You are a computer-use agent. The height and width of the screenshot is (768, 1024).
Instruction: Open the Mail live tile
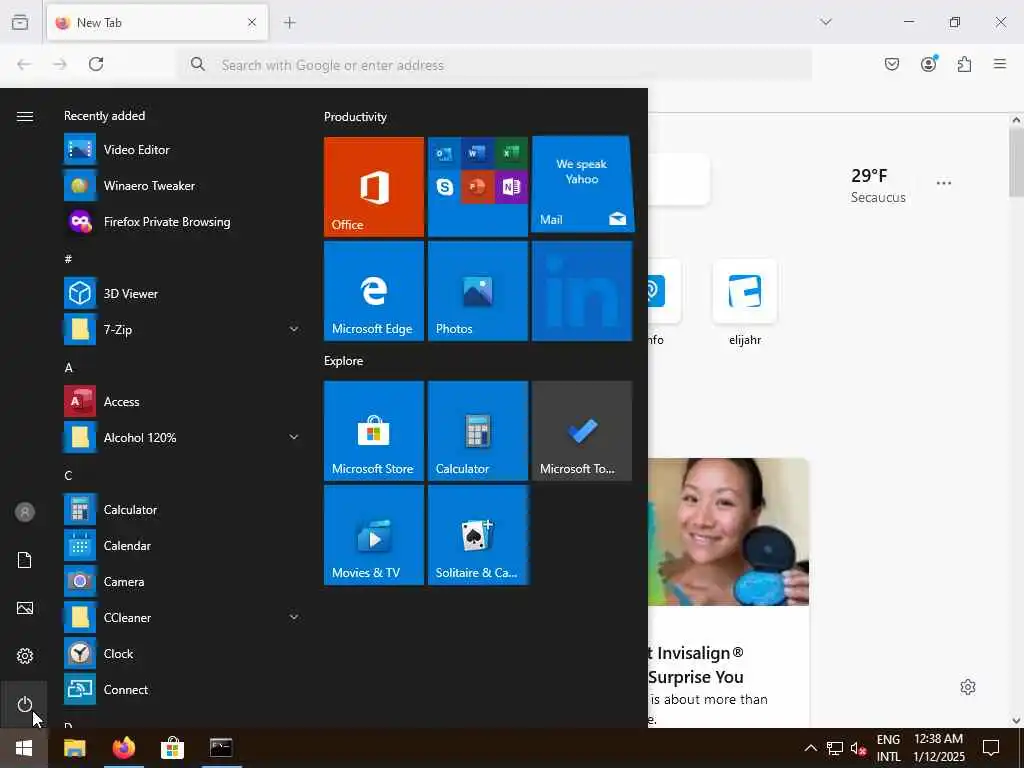pos(582,185)
